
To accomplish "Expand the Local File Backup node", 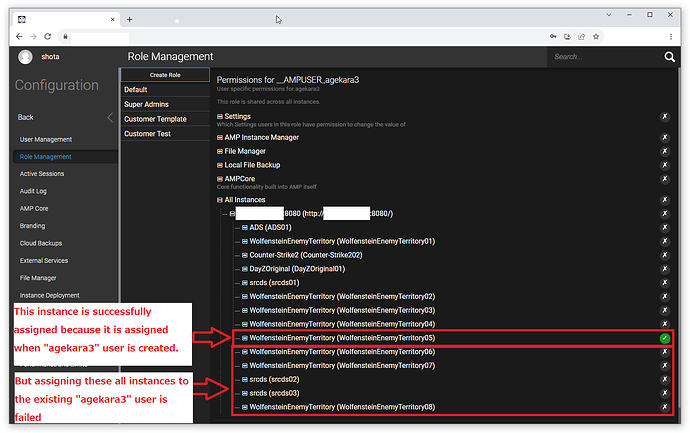I will [220, 165].
